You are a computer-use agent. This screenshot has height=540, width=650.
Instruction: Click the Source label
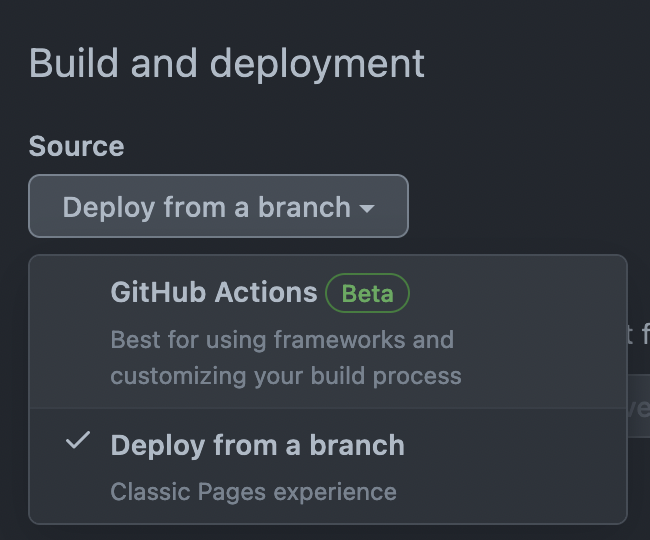point(76,146)
